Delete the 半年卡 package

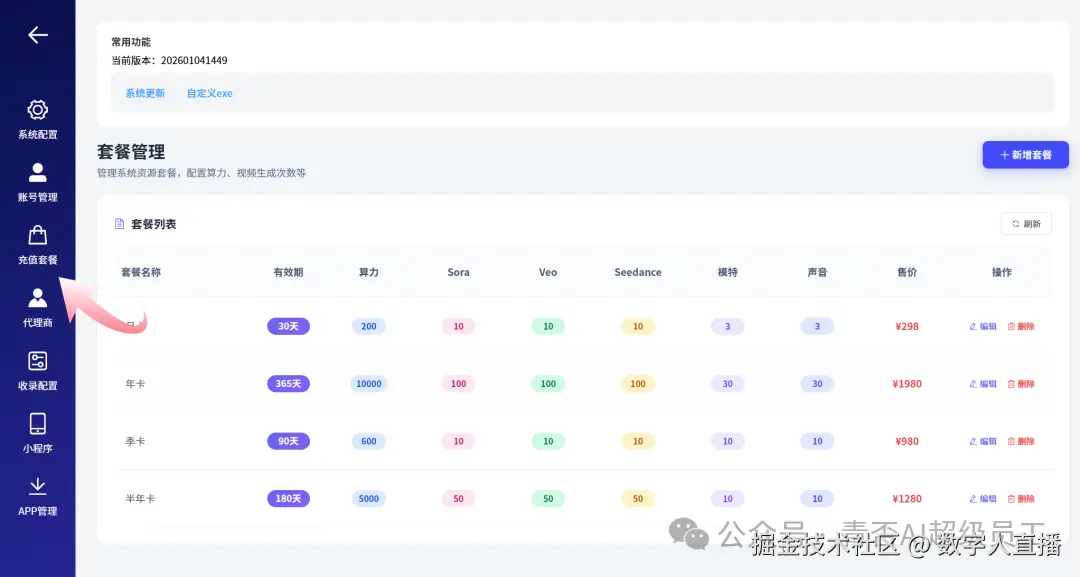[x=1021, y=499]
